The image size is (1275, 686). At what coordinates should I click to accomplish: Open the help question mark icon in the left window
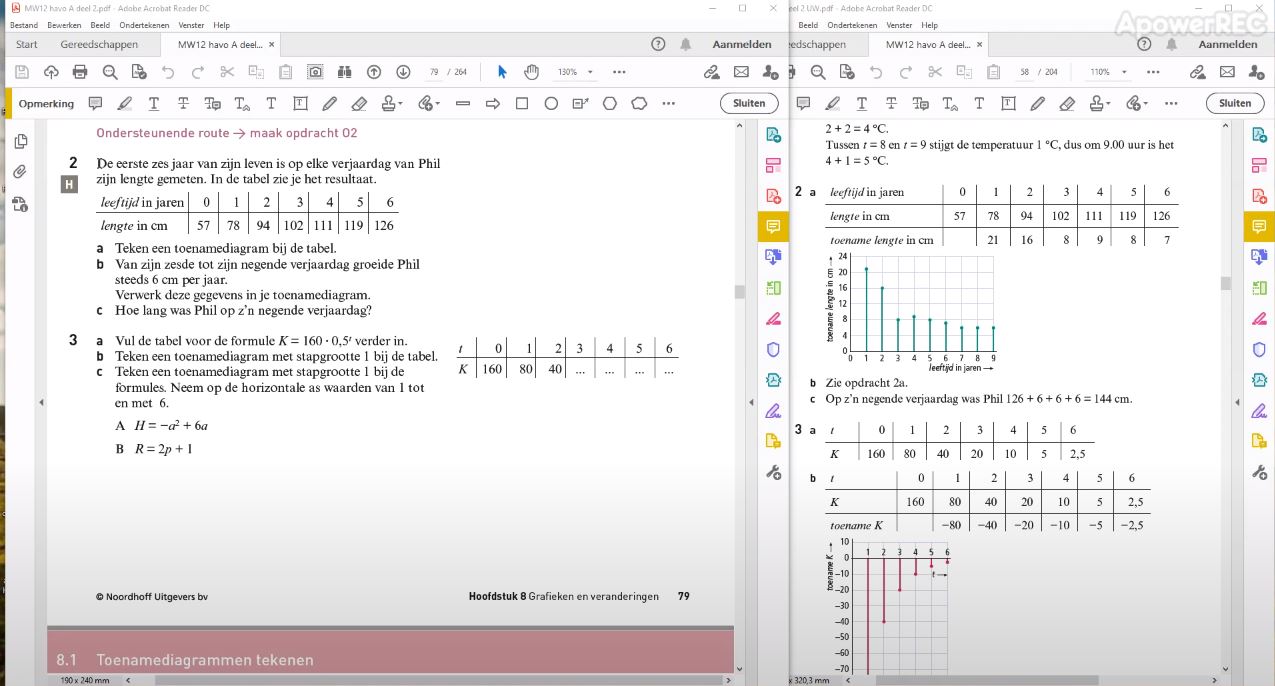(x=658, y=44)
